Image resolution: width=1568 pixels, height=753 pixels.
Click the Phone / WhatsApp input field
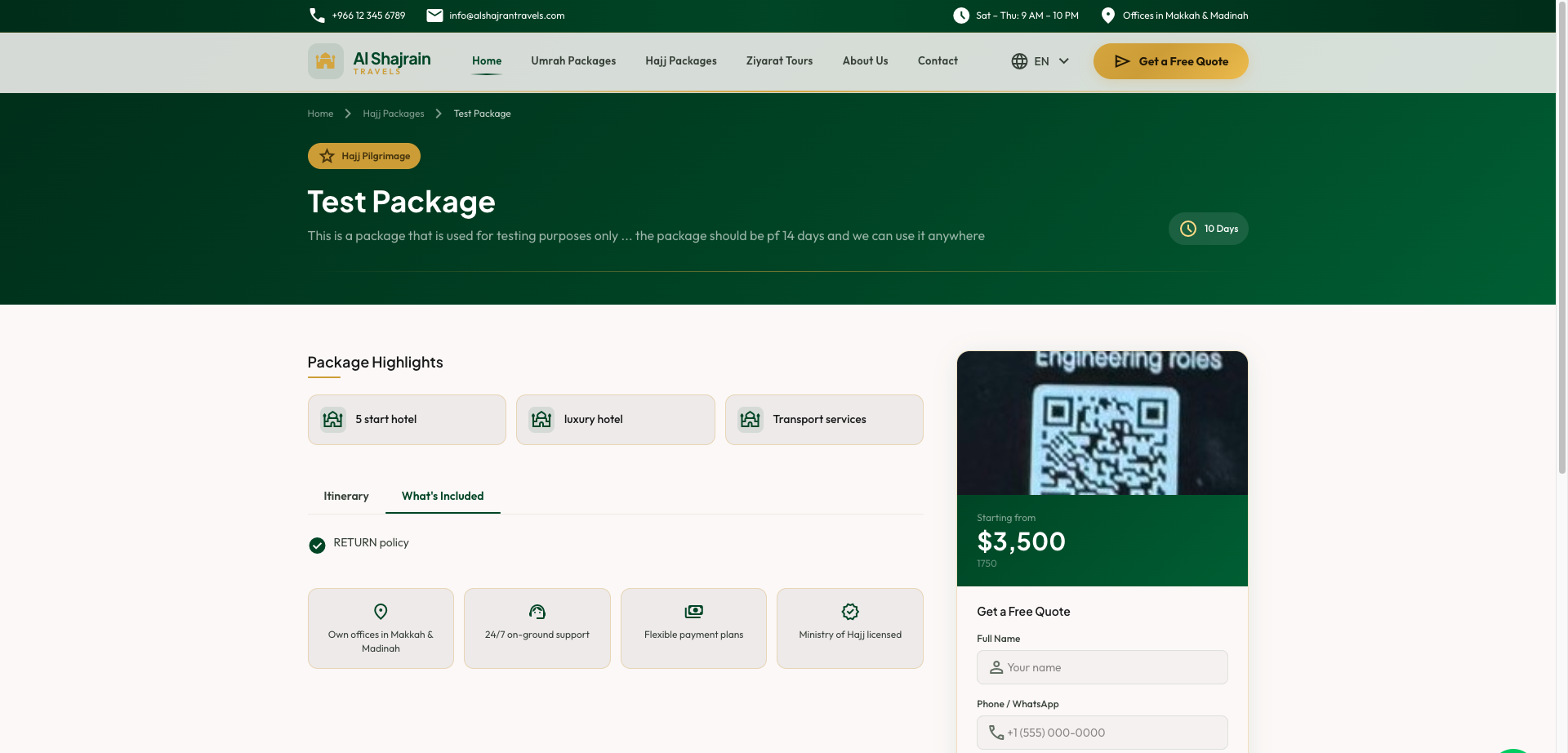point(1102,733)
